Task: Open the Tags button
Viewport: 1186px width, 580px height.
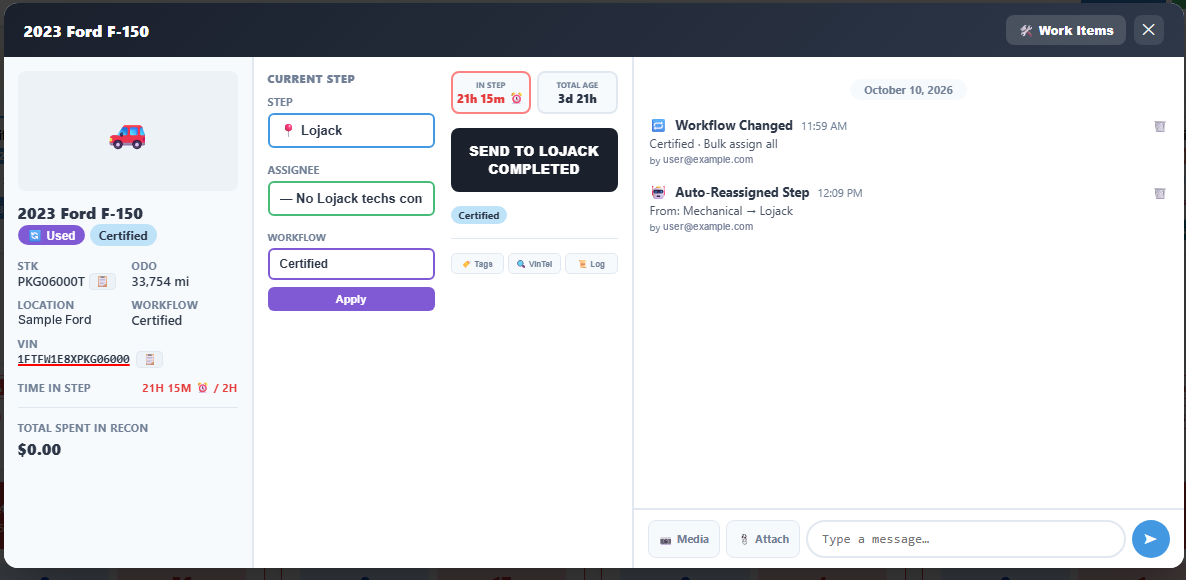Action: (x=477, y=264)
